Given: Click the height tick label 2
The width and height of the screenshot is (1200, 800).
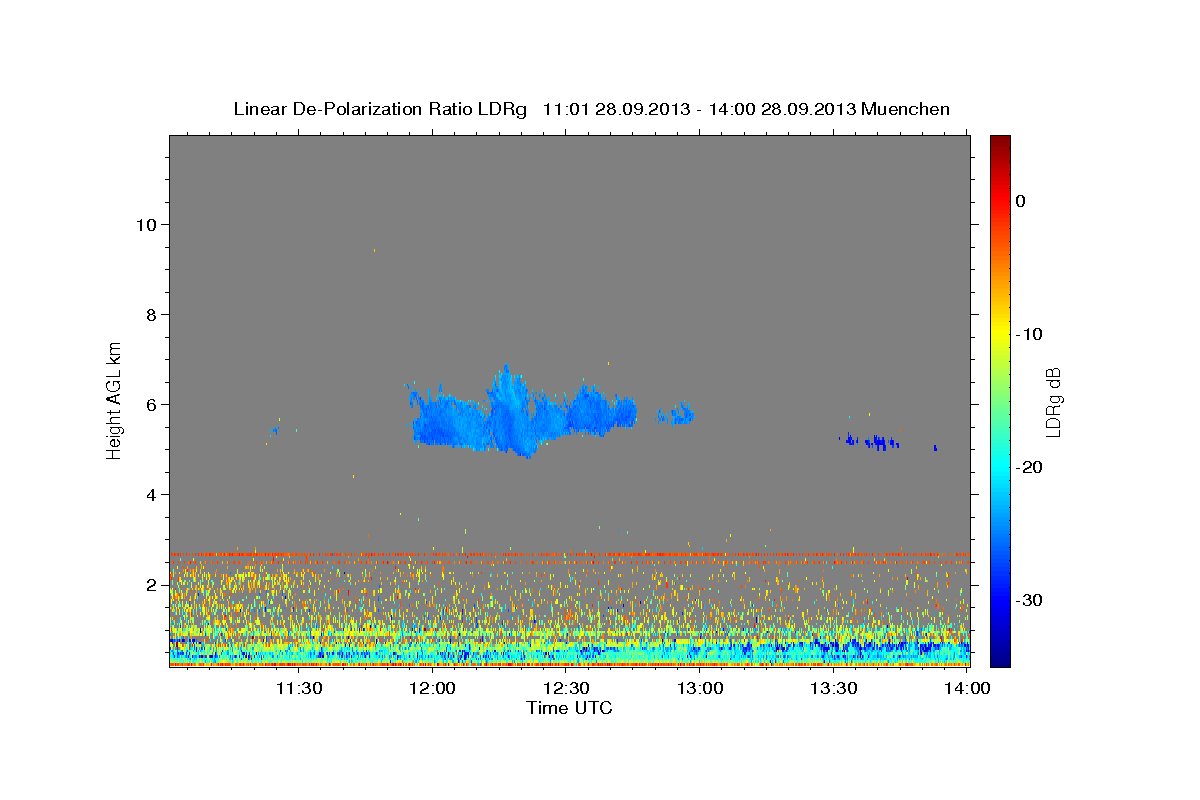Looking at the screenshot, I should coord(152,585).
